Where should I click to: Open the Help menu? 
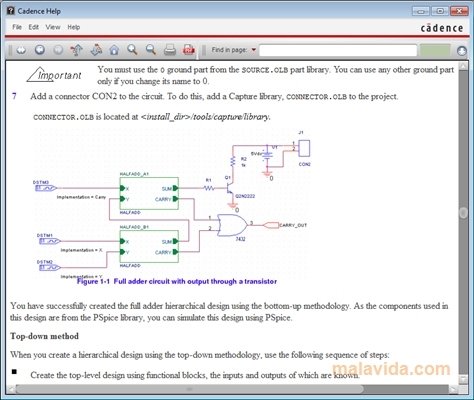point(74,27)
